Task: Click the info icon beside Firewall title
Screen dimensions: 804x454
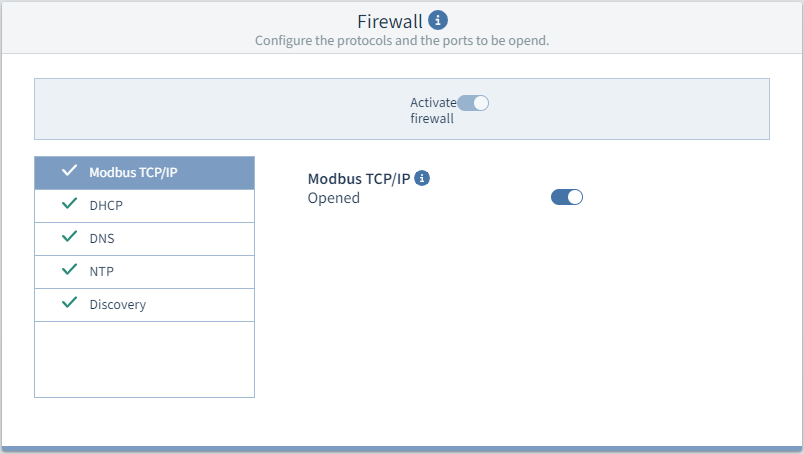Action: point(437,21)
